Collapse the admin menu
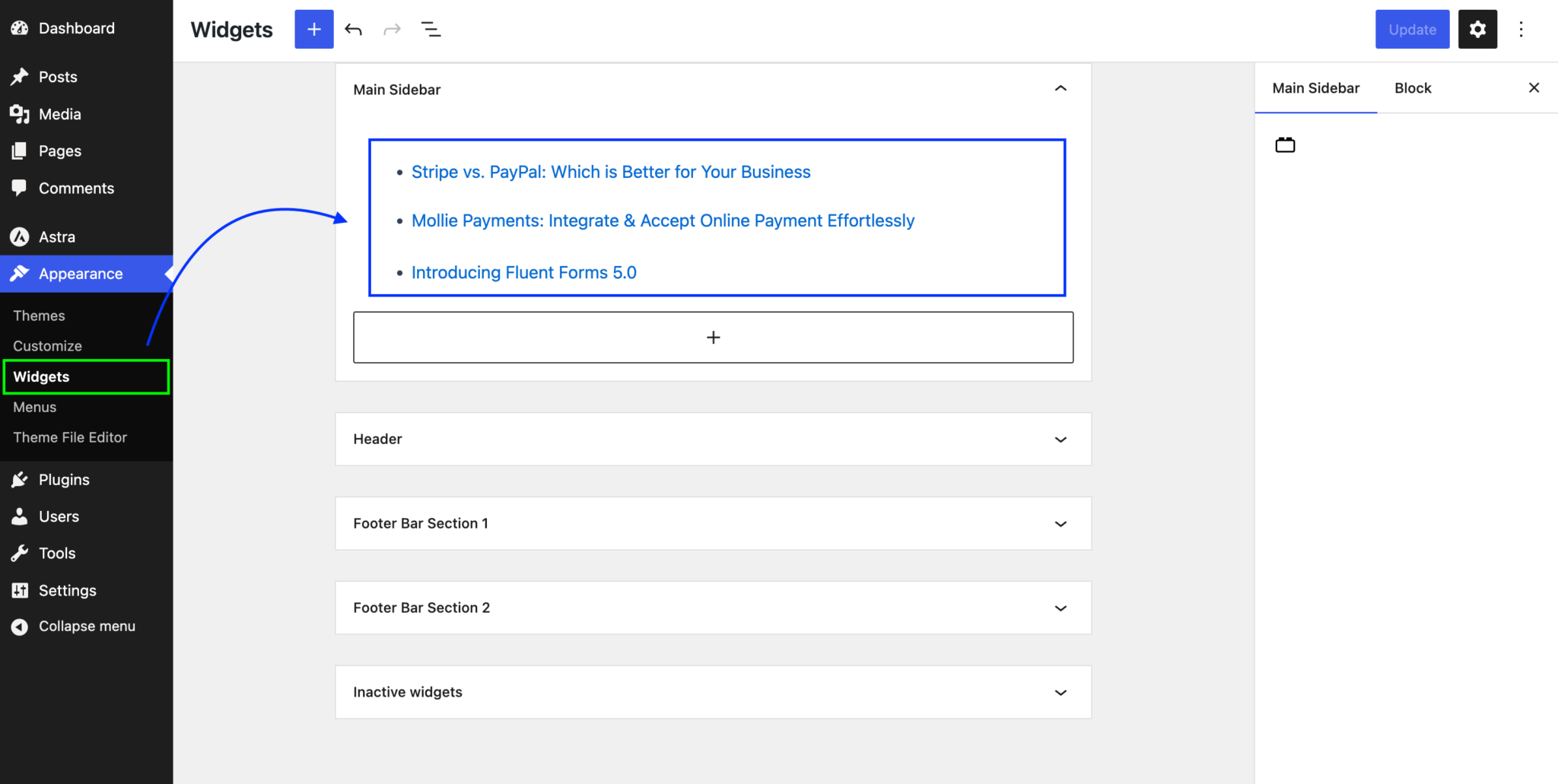1558x784 pixels. click(x=87, y=627)
